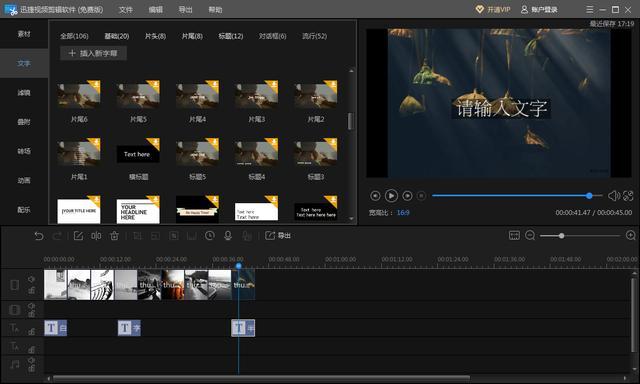
Task: Delete the selected clip with trash icon
Action: click(115, 236)
